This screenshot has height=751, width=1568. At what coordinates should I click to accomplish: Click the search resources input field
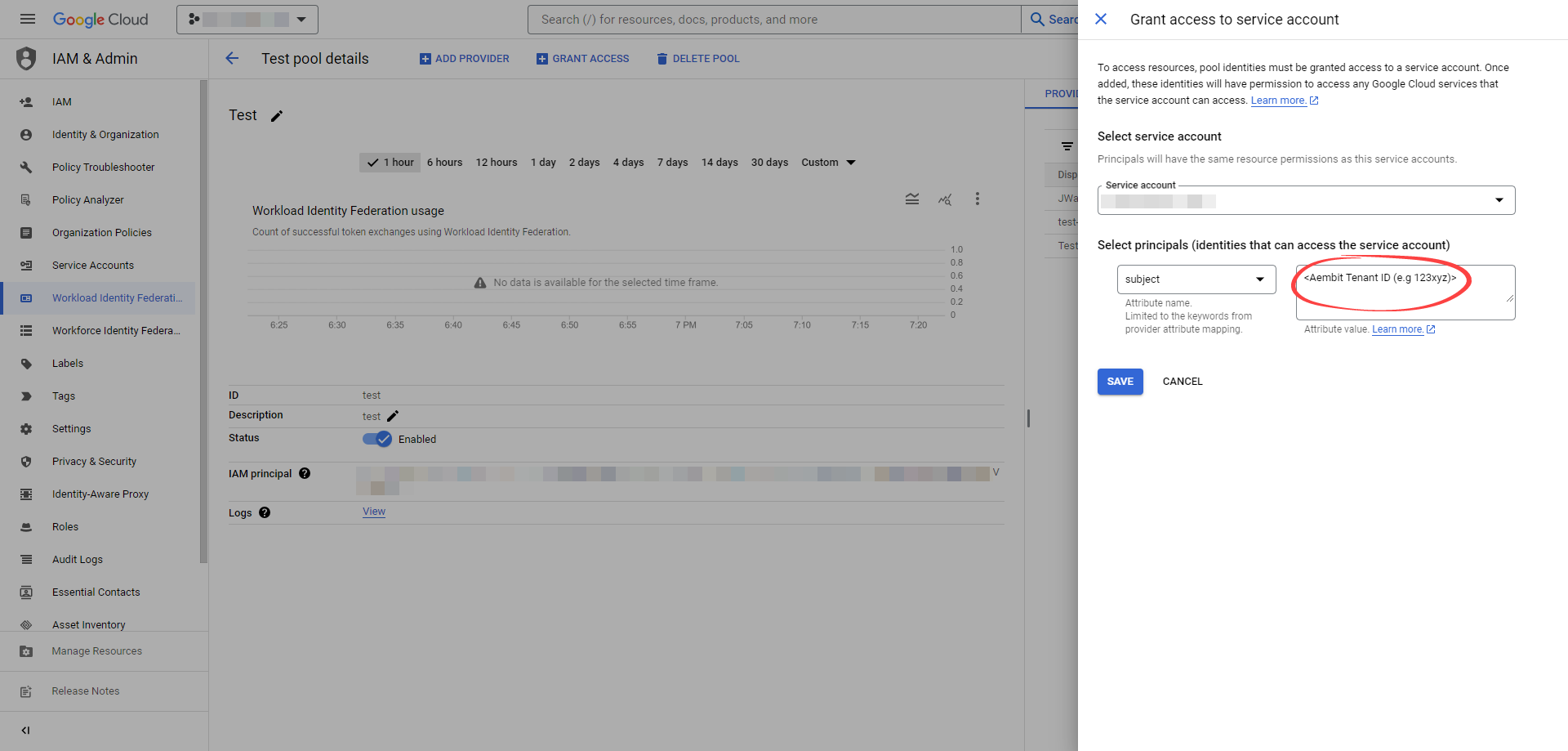(x=774, y=19)
